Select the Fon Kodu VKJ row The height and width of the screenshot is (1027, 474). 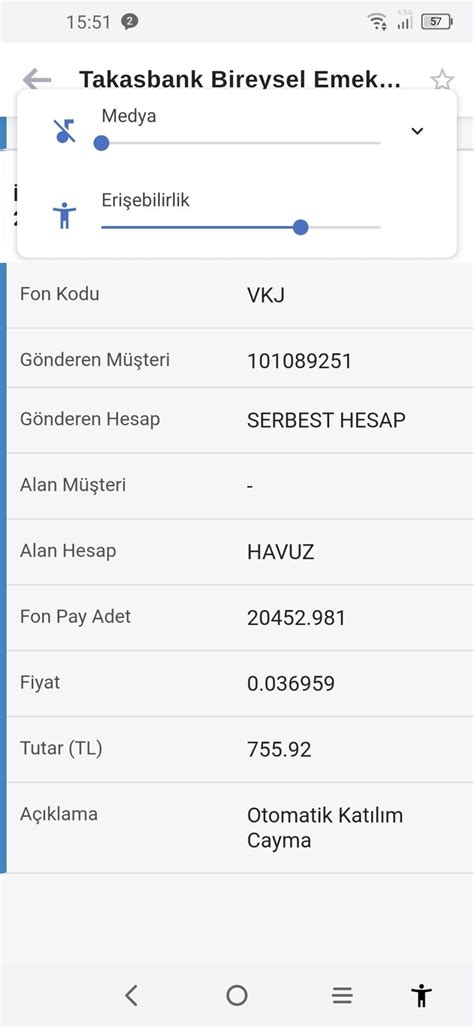tap(240, 295)
